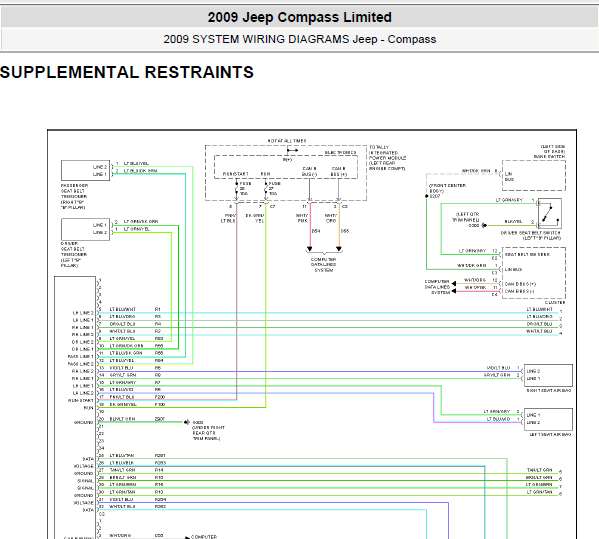Click the Fuse 20 10A symbol

[x=236, y=189]
